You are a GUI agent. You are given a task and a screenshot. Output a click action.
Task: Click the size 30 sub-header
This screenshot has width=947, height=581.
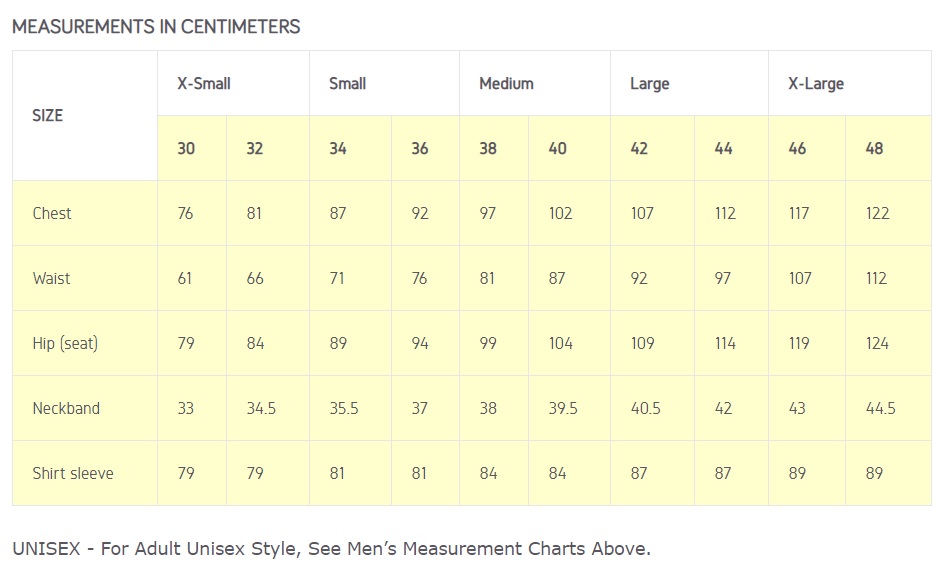pyautogui.click(x=186, y=149)
